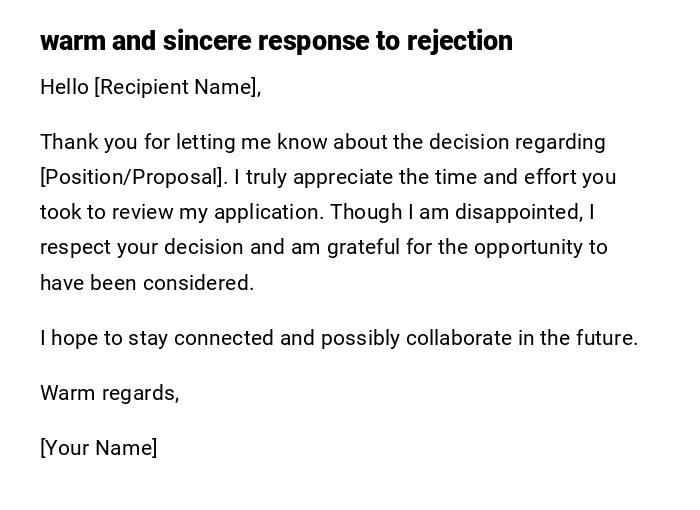Click the word "rejection" in the title
700x510 pixels.
[x=468, y=41]
